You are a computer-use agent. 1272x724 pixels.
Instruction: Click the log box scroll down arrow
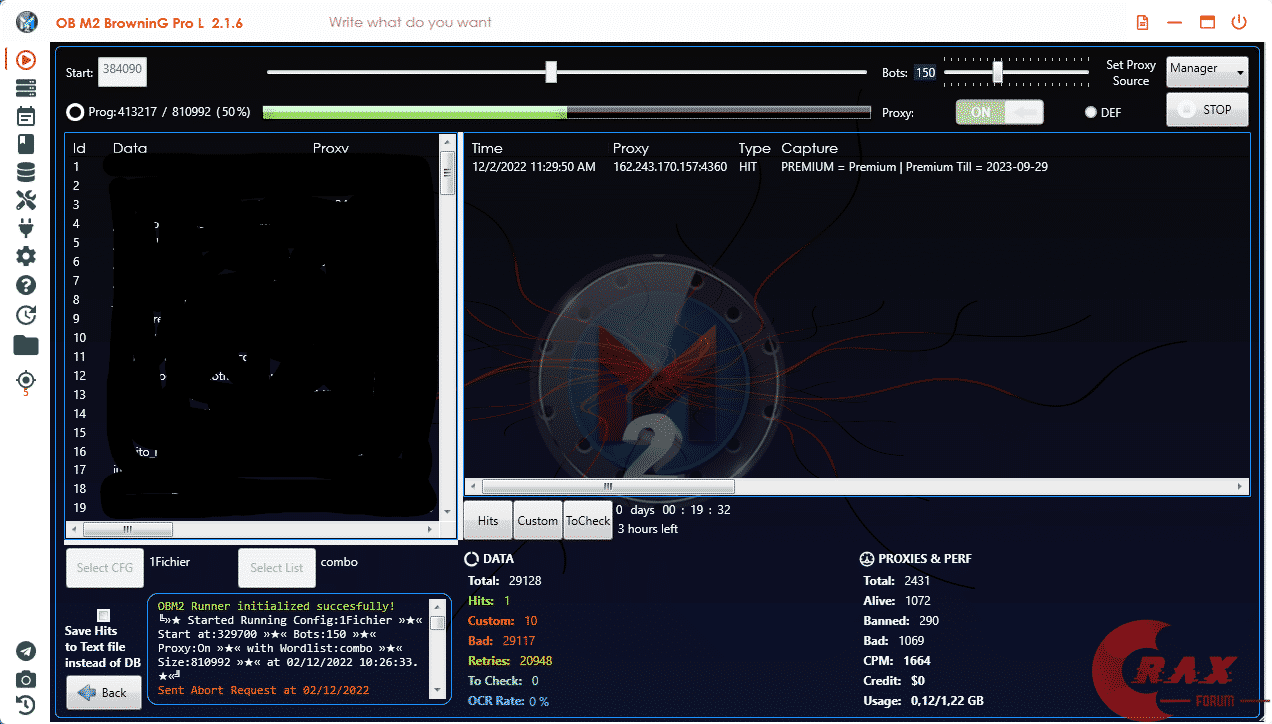[x=437, y=691]
